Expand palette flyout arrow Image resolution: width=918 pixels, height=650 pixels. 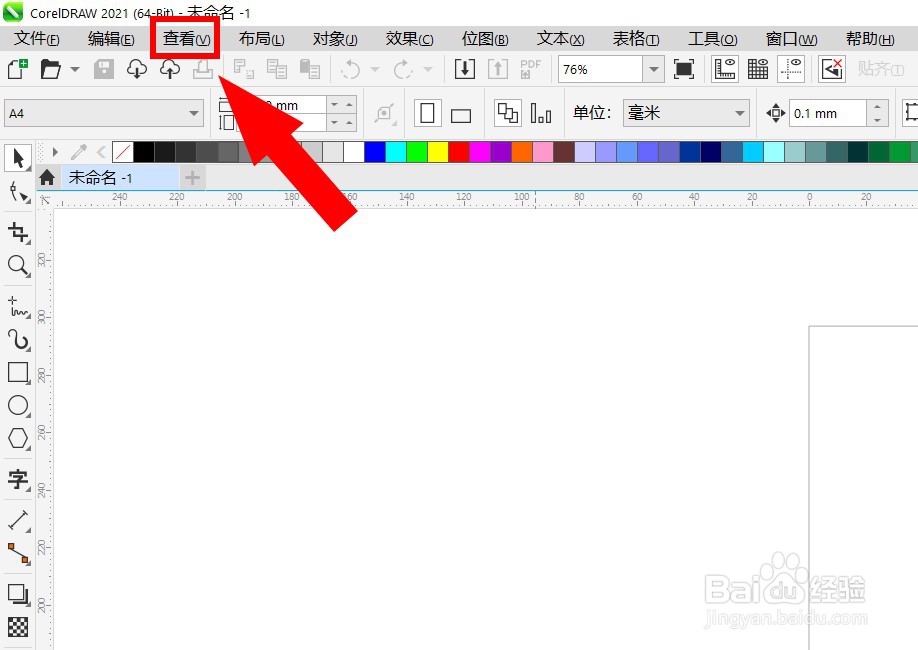click(x=55, y=152)
